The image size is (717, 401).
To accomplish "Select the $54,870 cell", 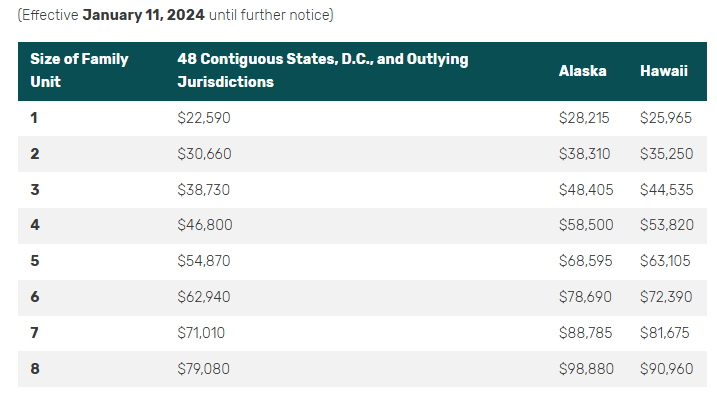I will (204, 261).
